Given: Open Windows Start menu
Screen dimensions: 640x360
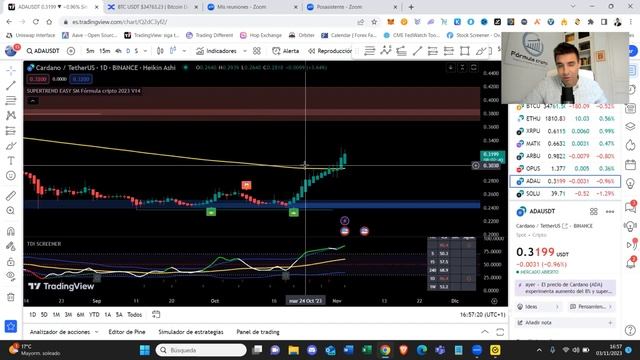Looking at the screenshot, I should point(145,350).
